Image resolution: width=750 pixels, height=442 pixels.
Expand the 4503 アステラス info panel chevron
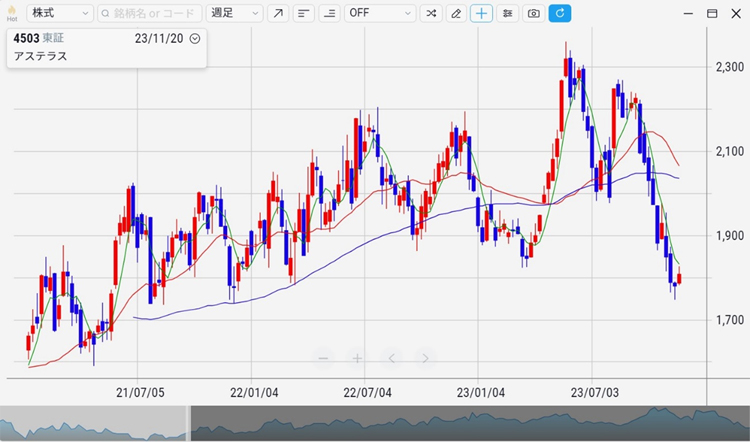[195, 38]
